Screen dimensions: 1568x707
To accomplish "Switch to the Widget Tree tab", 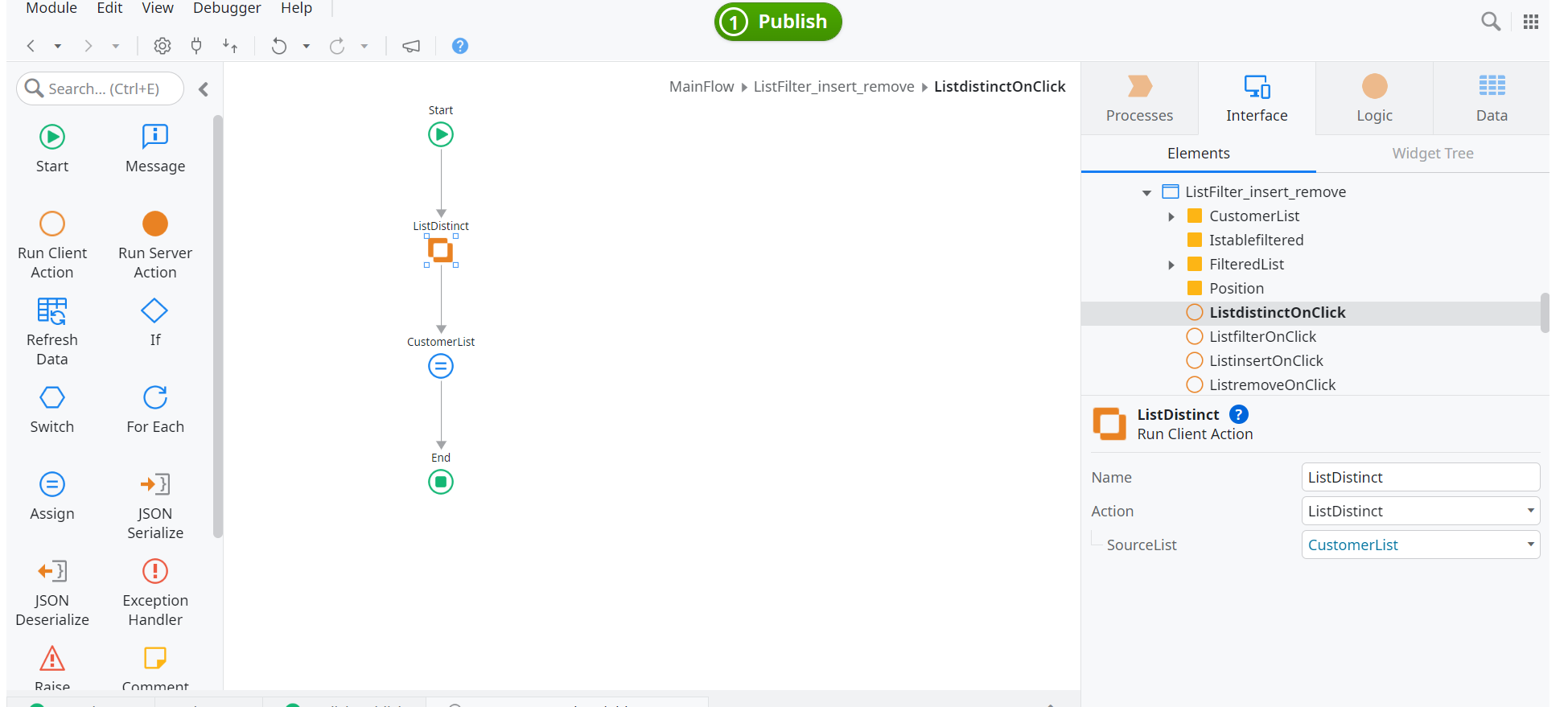I will click(x=1433, y=153).
